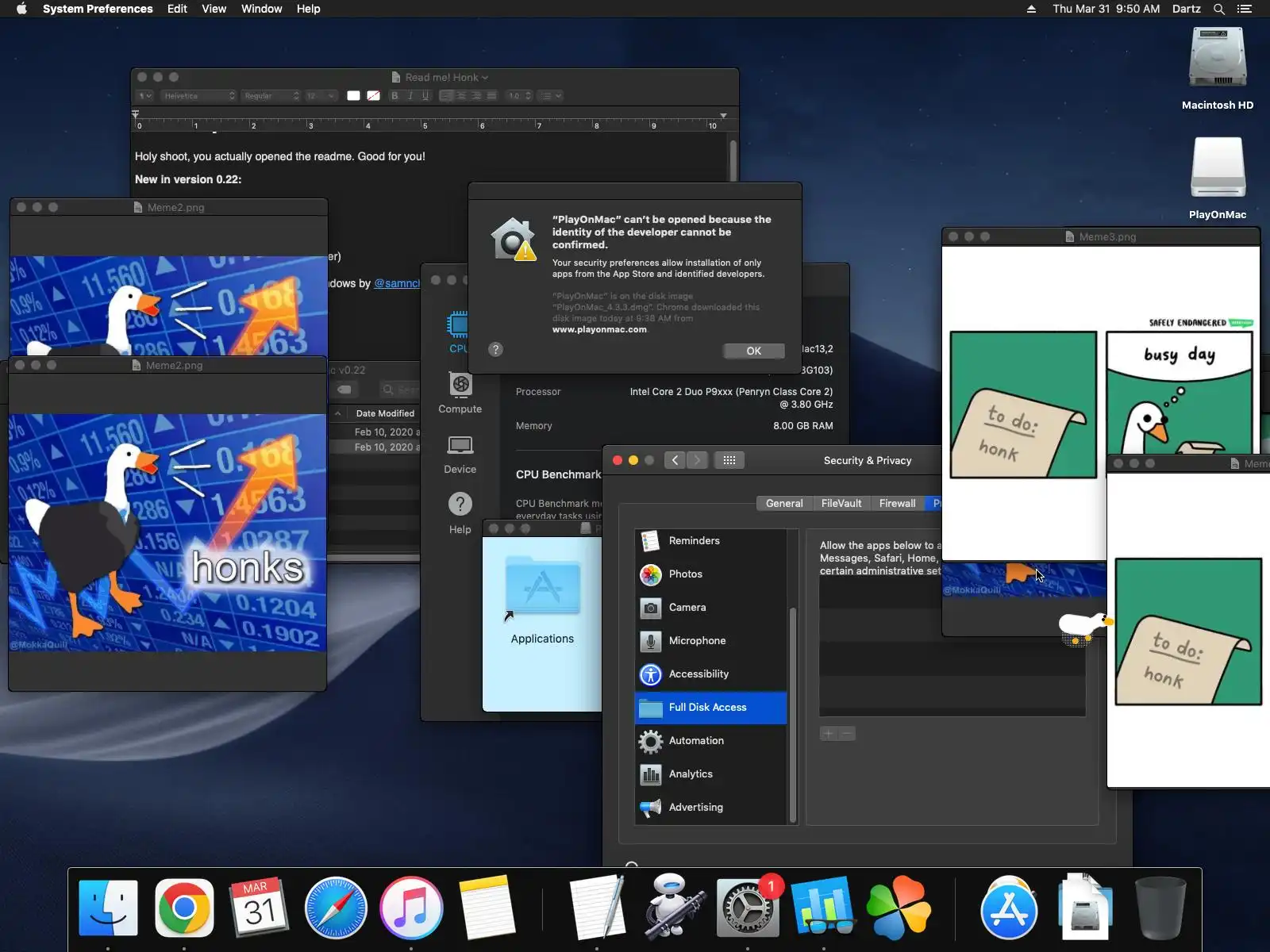Open the paragraph styles dropdown in TextEdit
1270x952 pixels.
pos(144,96)
